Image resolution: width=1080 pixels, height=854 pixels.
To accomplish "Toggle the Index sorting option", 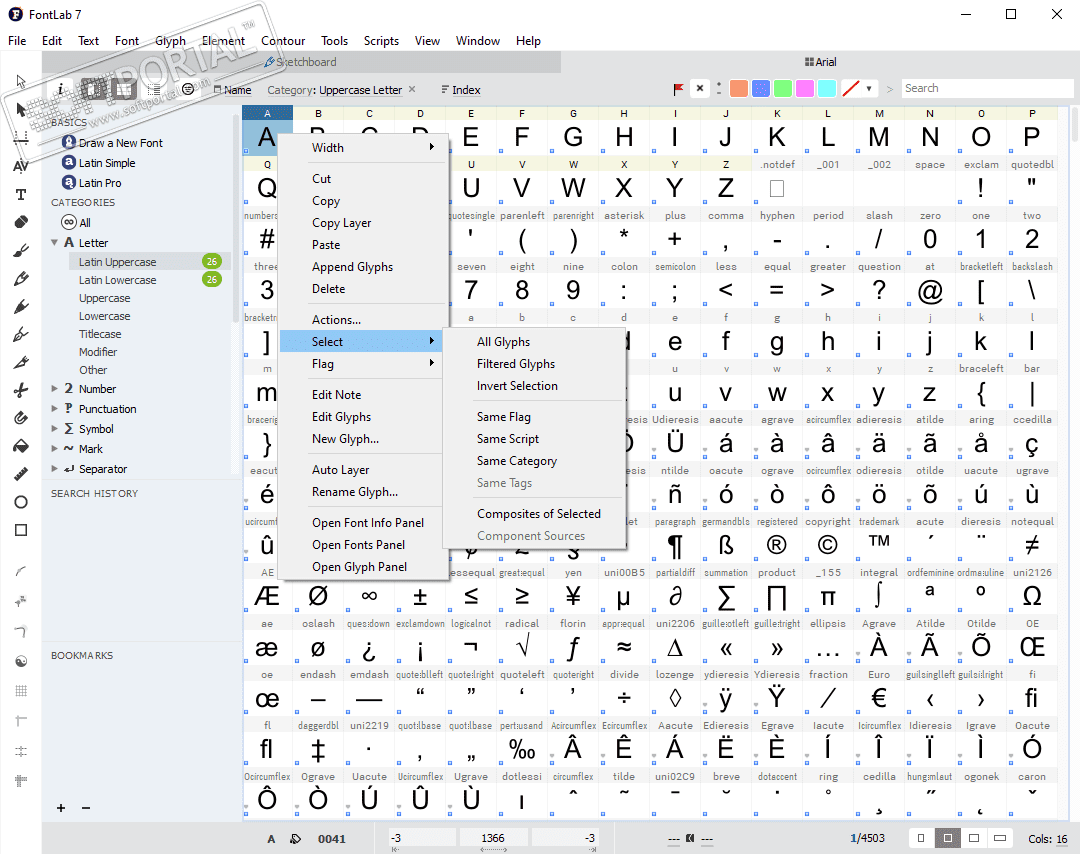I will coord(461,90).
